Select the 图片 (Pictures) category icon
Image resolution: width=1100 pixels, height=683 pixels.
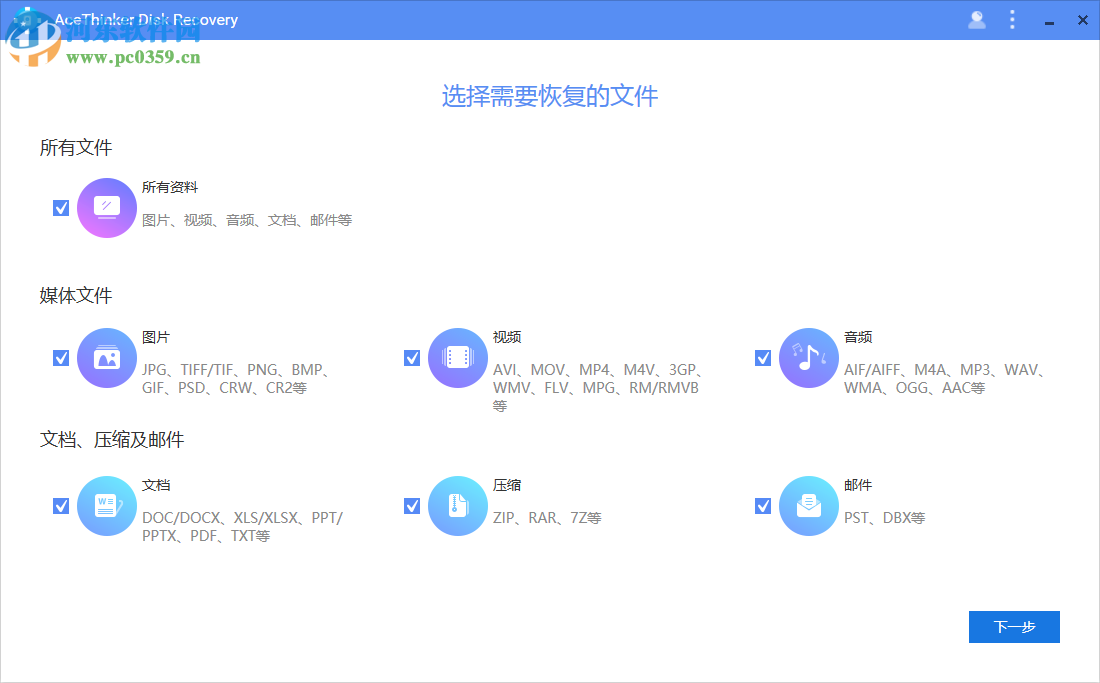[106, 357]
